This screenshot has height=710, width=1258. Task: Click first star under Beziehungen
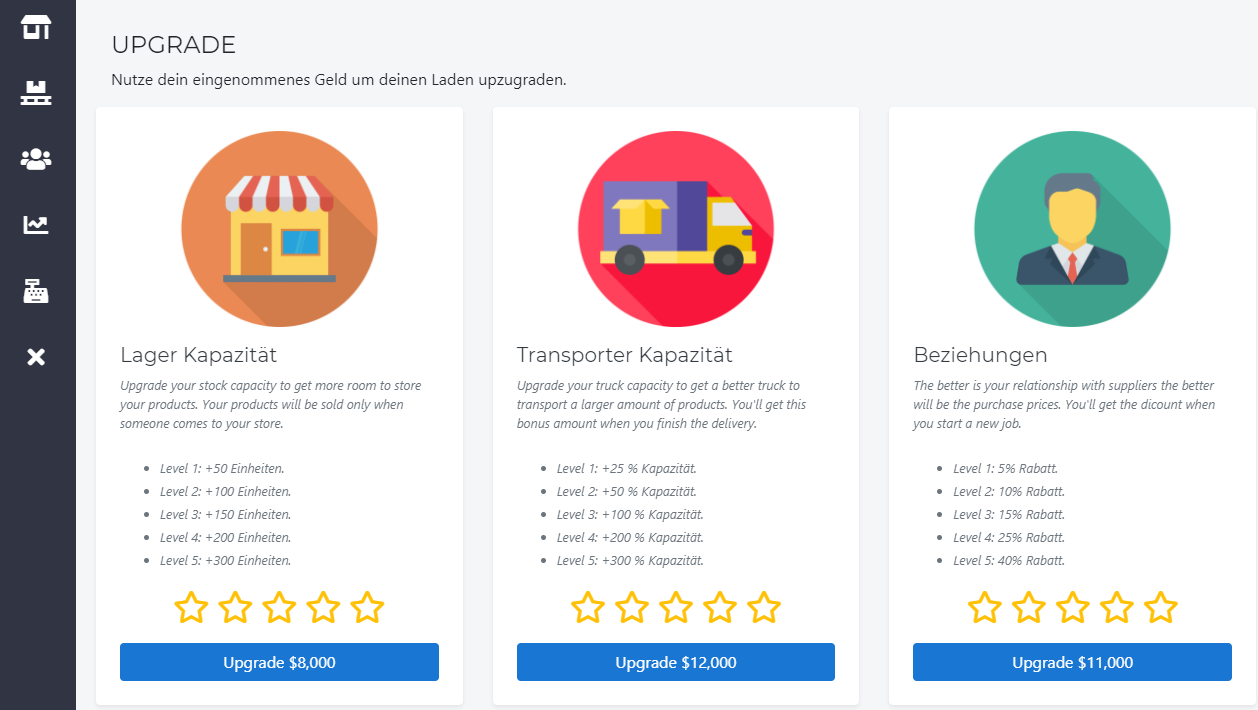click(x=985, y=607)
